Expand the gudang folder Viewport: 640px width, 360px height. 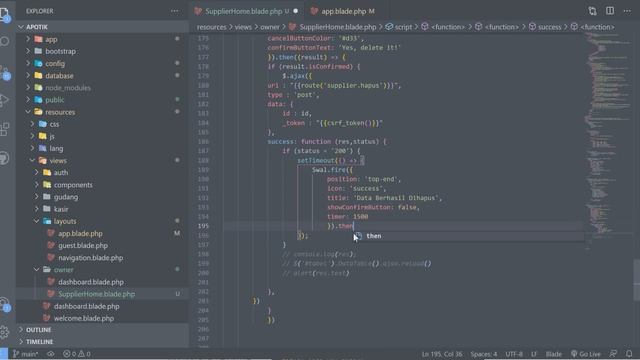pos(102,197)
